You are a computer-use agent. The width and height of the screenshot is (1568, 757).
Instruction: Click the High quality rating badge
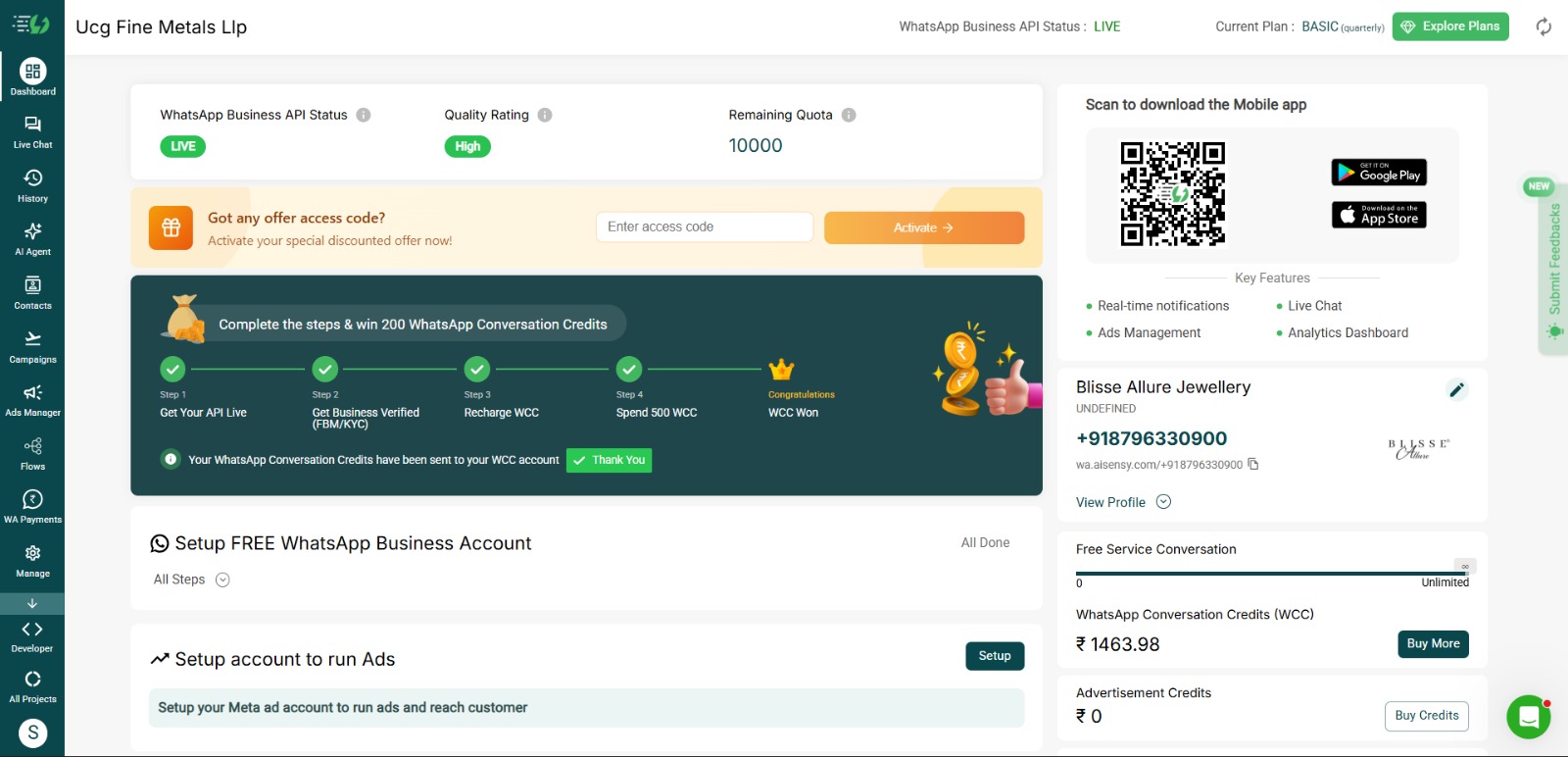point(467,146)
